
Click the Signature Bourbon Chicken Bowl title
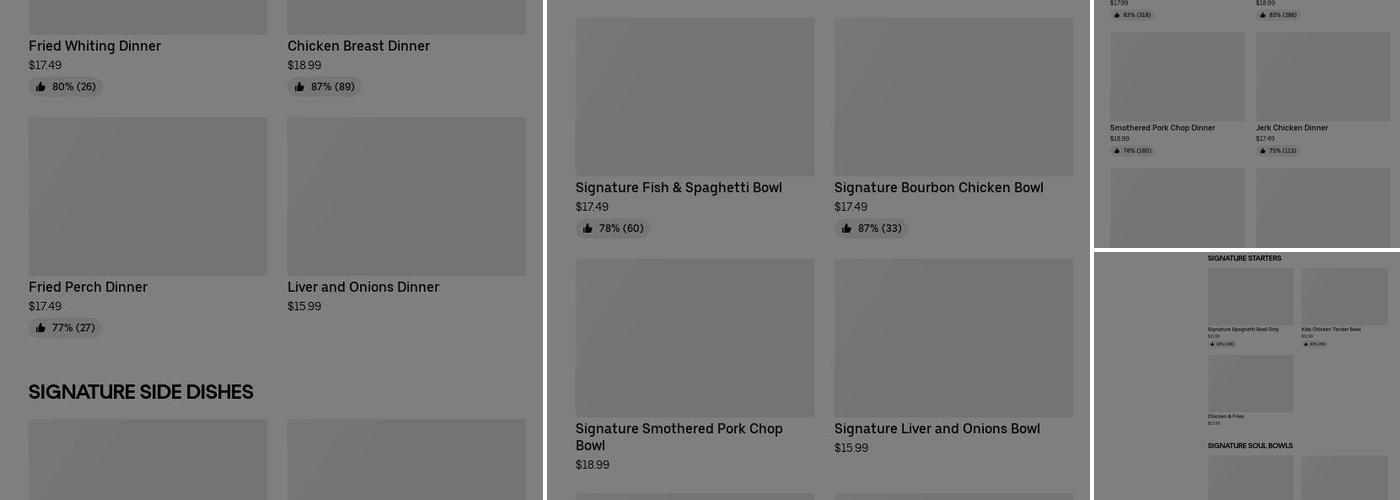[x=938, y=188]
